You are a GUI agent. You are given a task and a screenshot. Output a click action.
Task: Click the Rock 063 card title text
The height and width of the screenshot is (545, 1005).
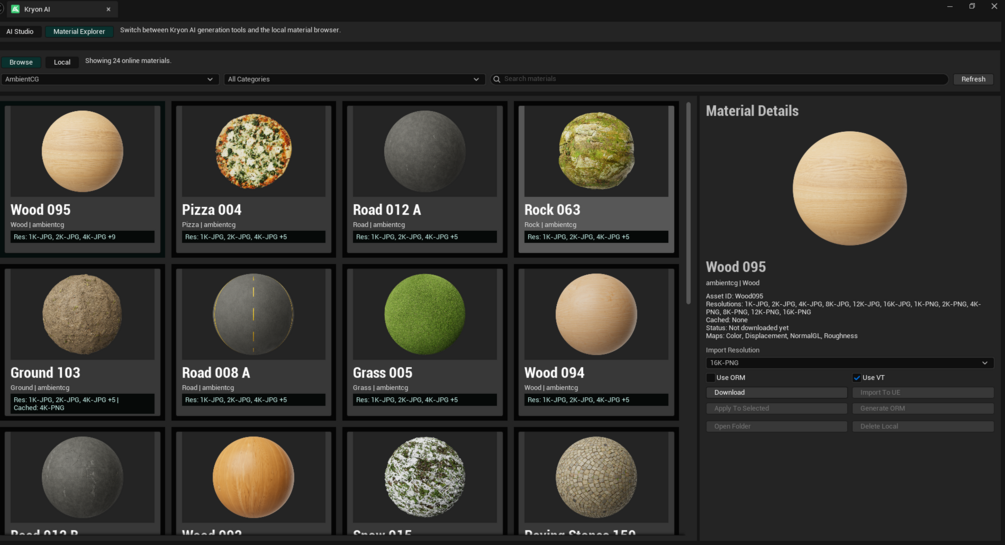[552, 210]
